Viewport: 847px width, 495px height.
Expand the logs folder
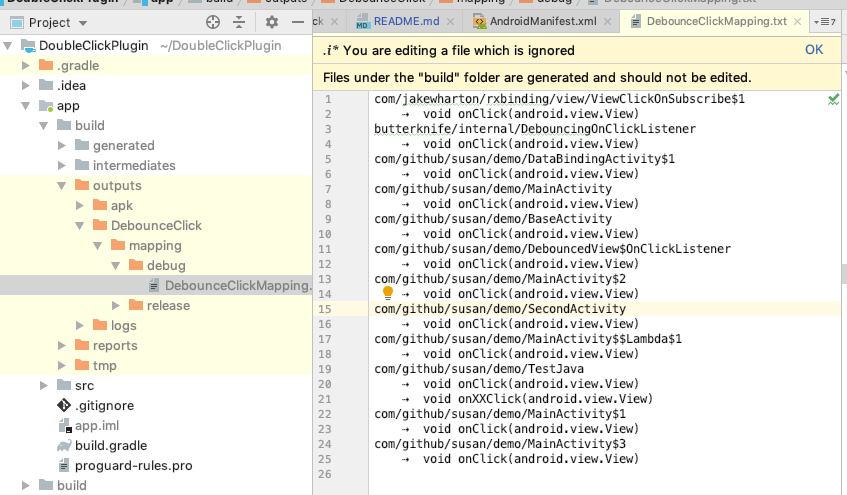click(x=79, y=325)
